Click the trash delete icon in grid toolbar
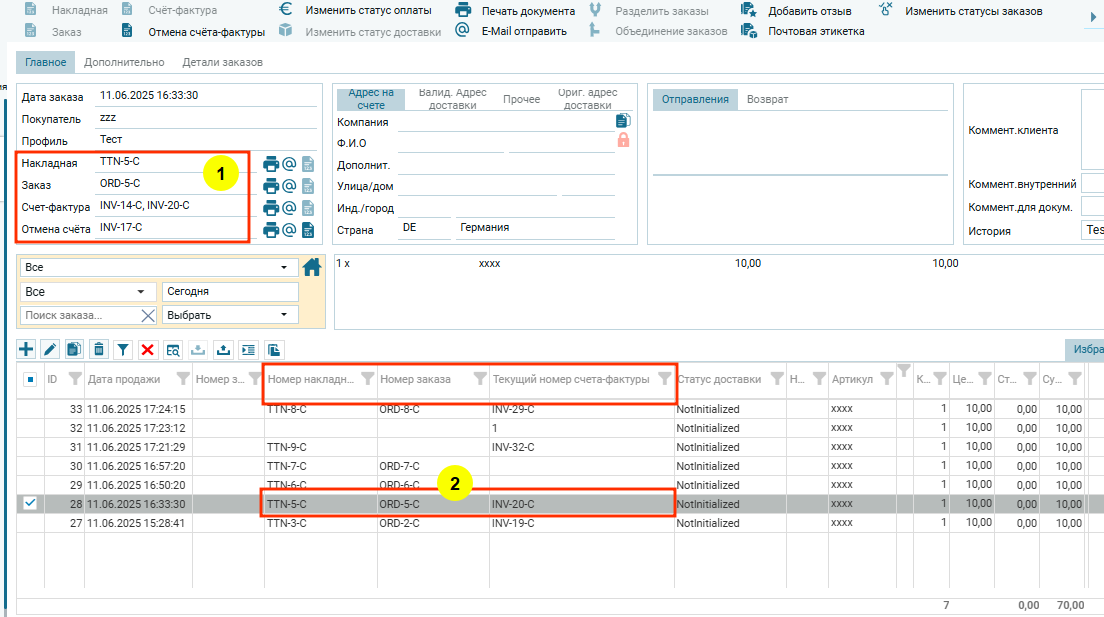1104x617 pixels. point(98,349)
